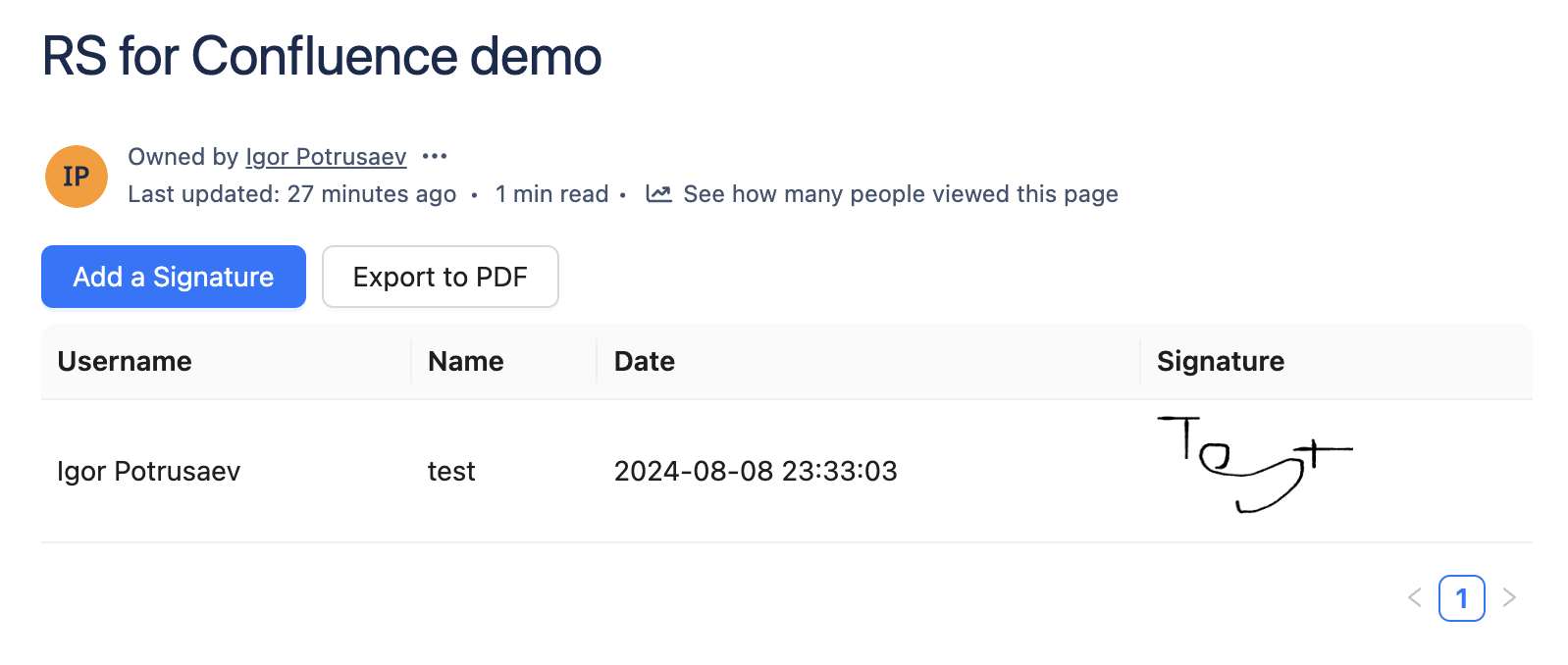
Task: Click See how many people viewed this page
Action: [x=900, y=193]
